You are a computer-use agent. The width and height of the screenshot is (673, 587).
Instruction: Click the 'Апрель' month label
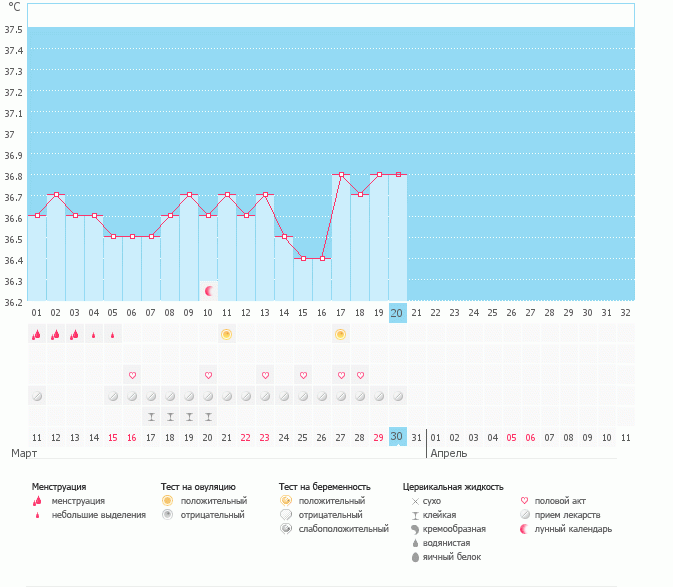(449, 453)
